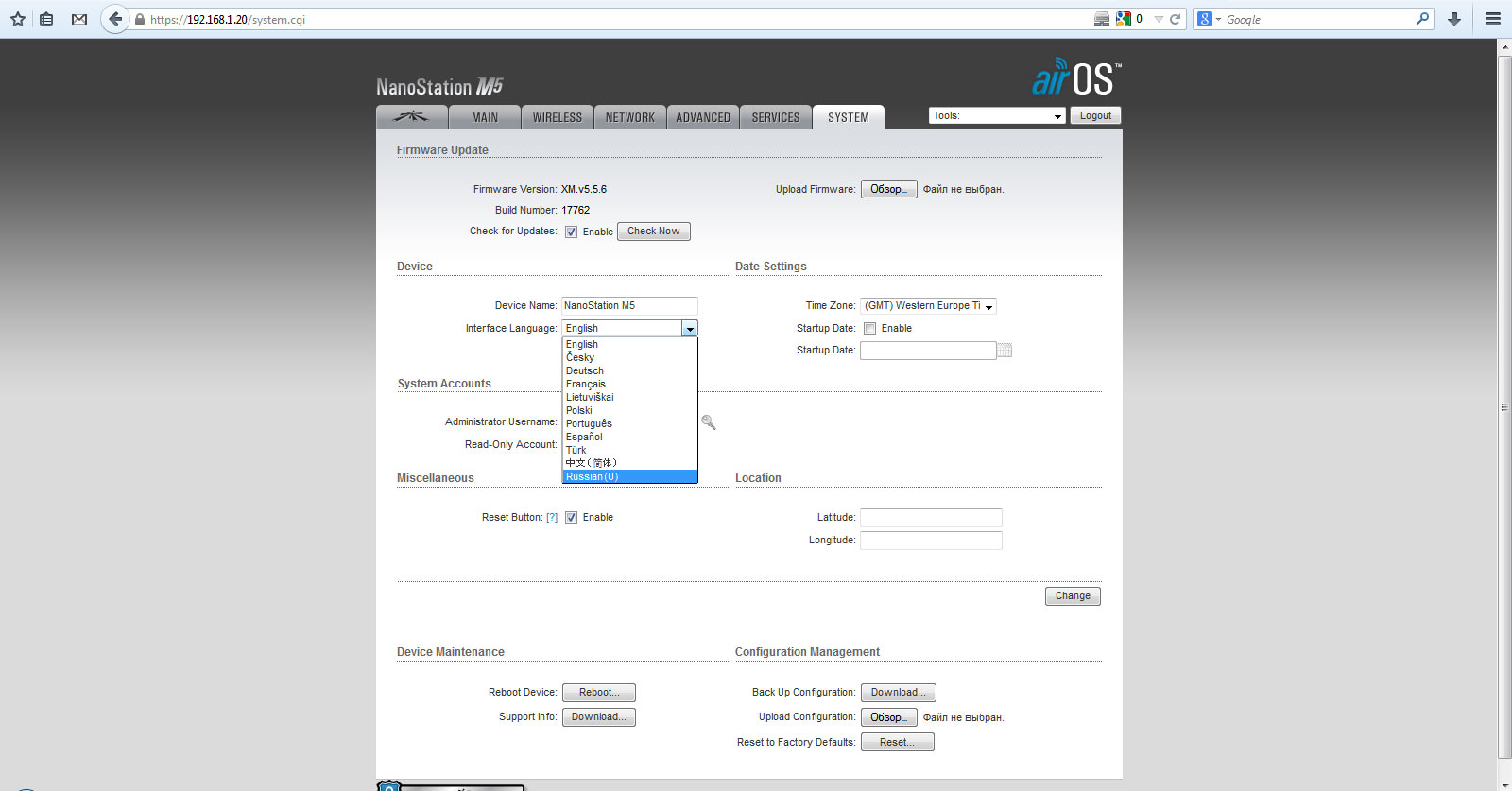Click the browser back arrow button
Screen dimensions: 1512x791
115,19
